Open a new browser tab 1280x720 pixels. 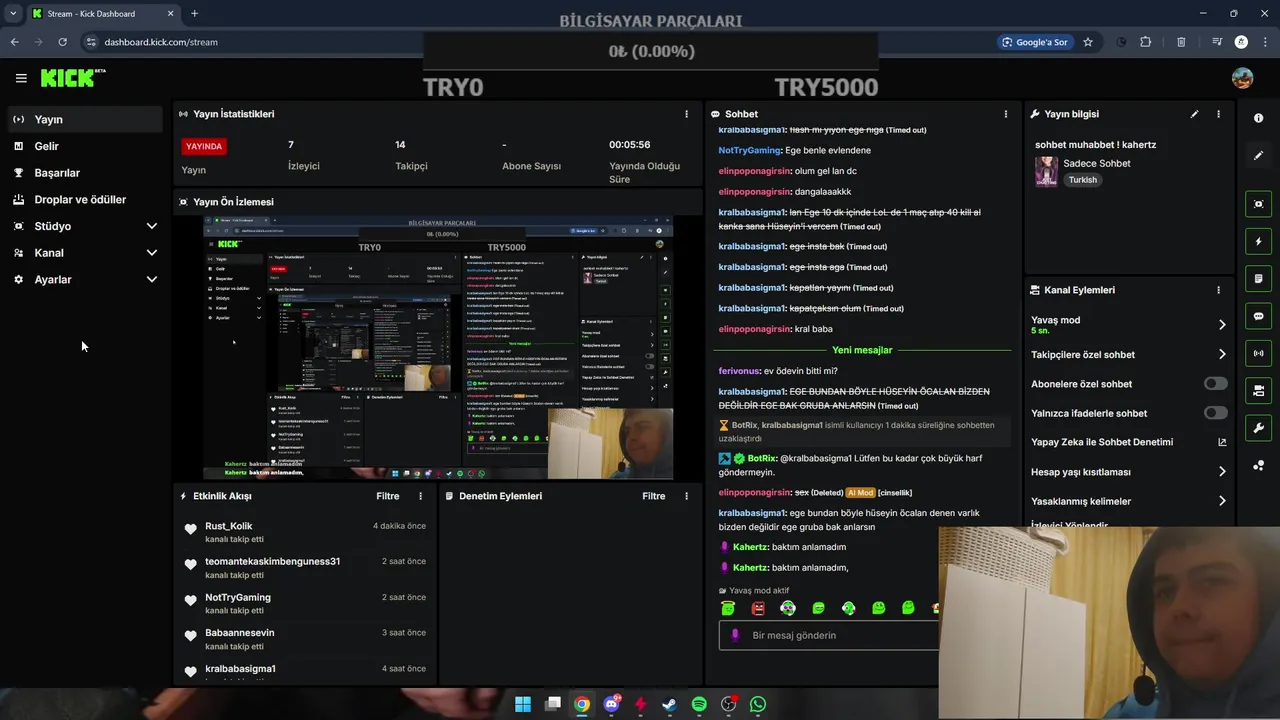[x=194, y=14]
